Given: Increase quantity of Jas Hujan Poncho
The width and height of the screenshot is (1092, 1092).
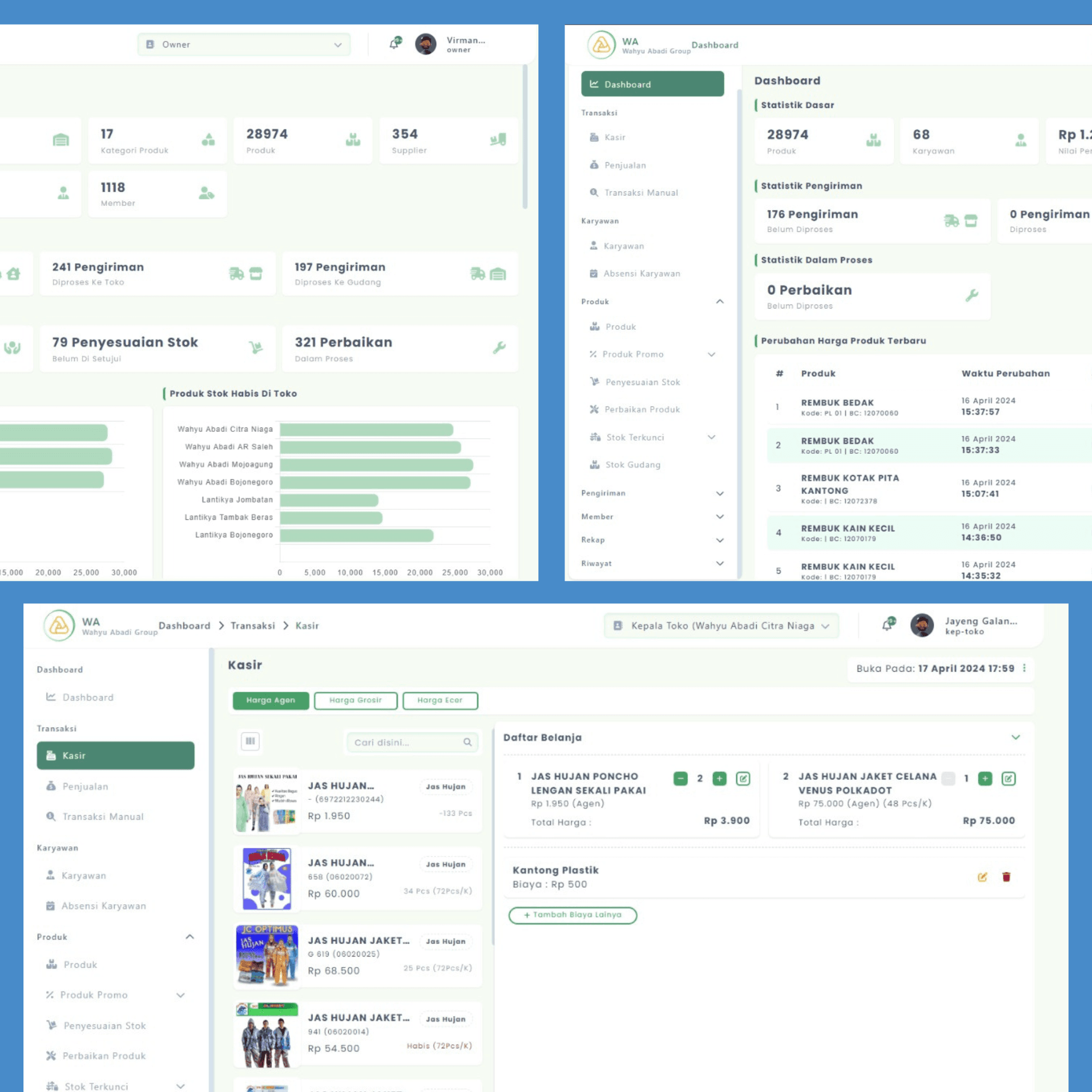Looking at the screenshot, I should coord(720,778).
